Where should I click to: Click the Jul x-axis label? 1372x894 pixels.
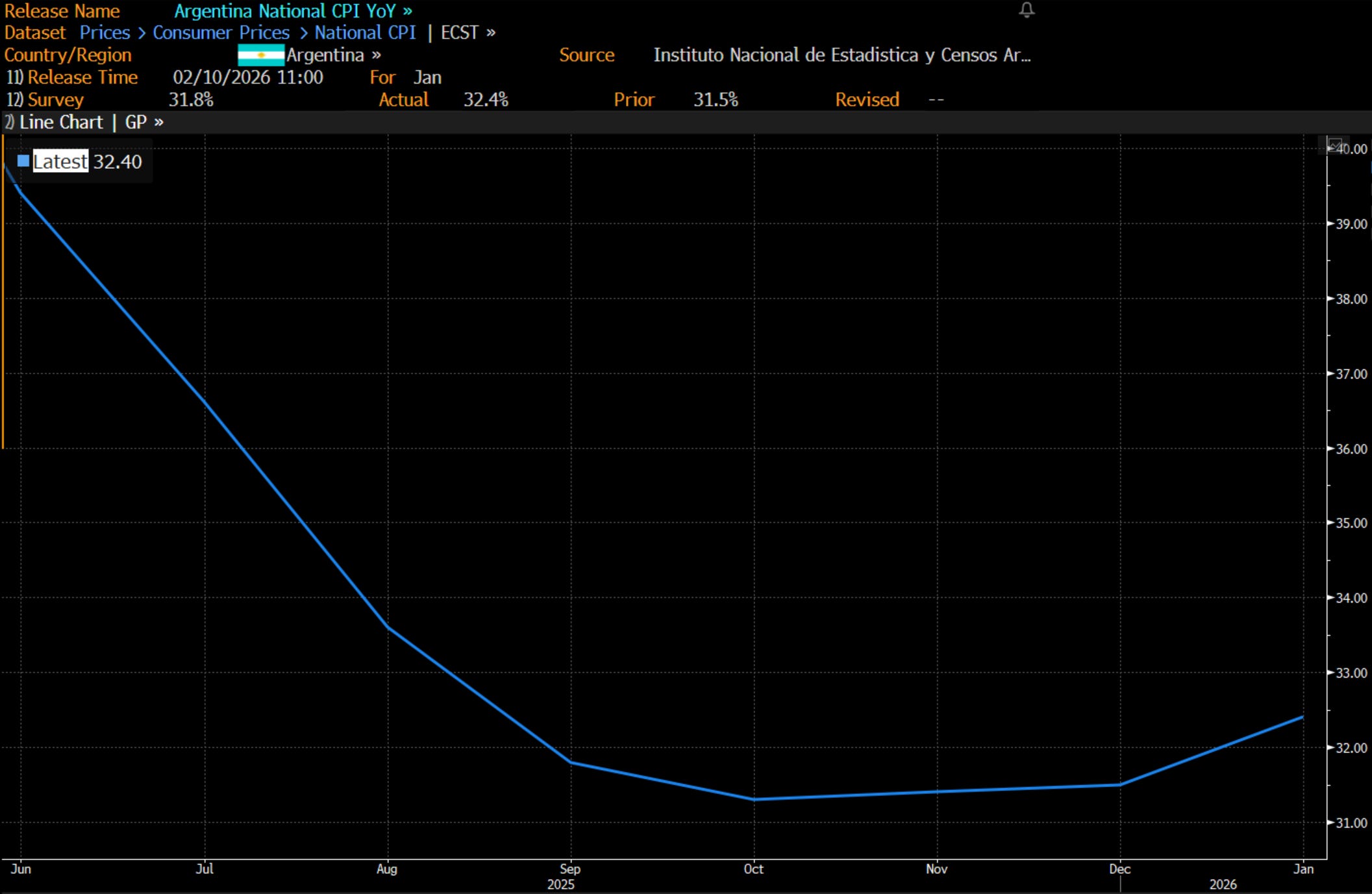[205, 869]
